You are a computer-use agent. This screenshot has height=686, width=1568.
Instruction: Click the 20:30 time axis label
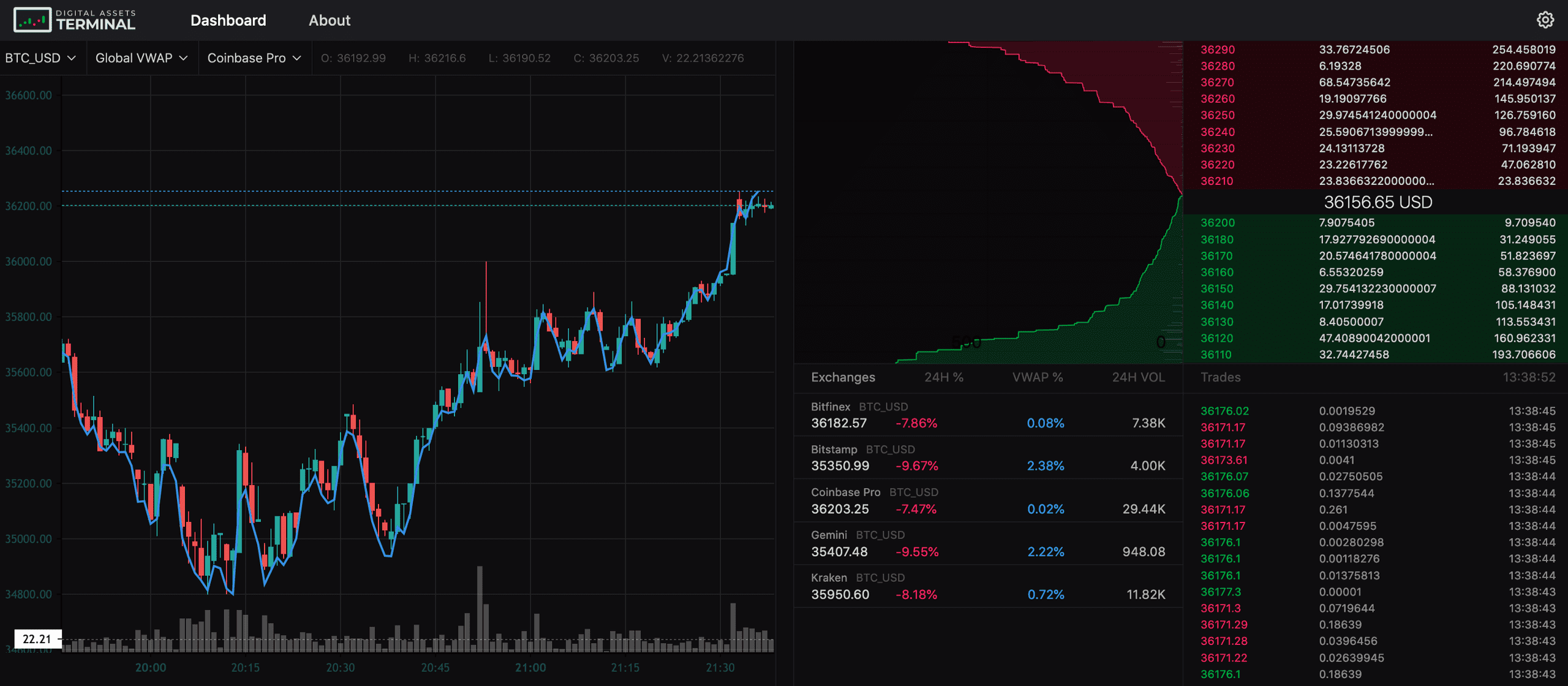coord(340,668)
